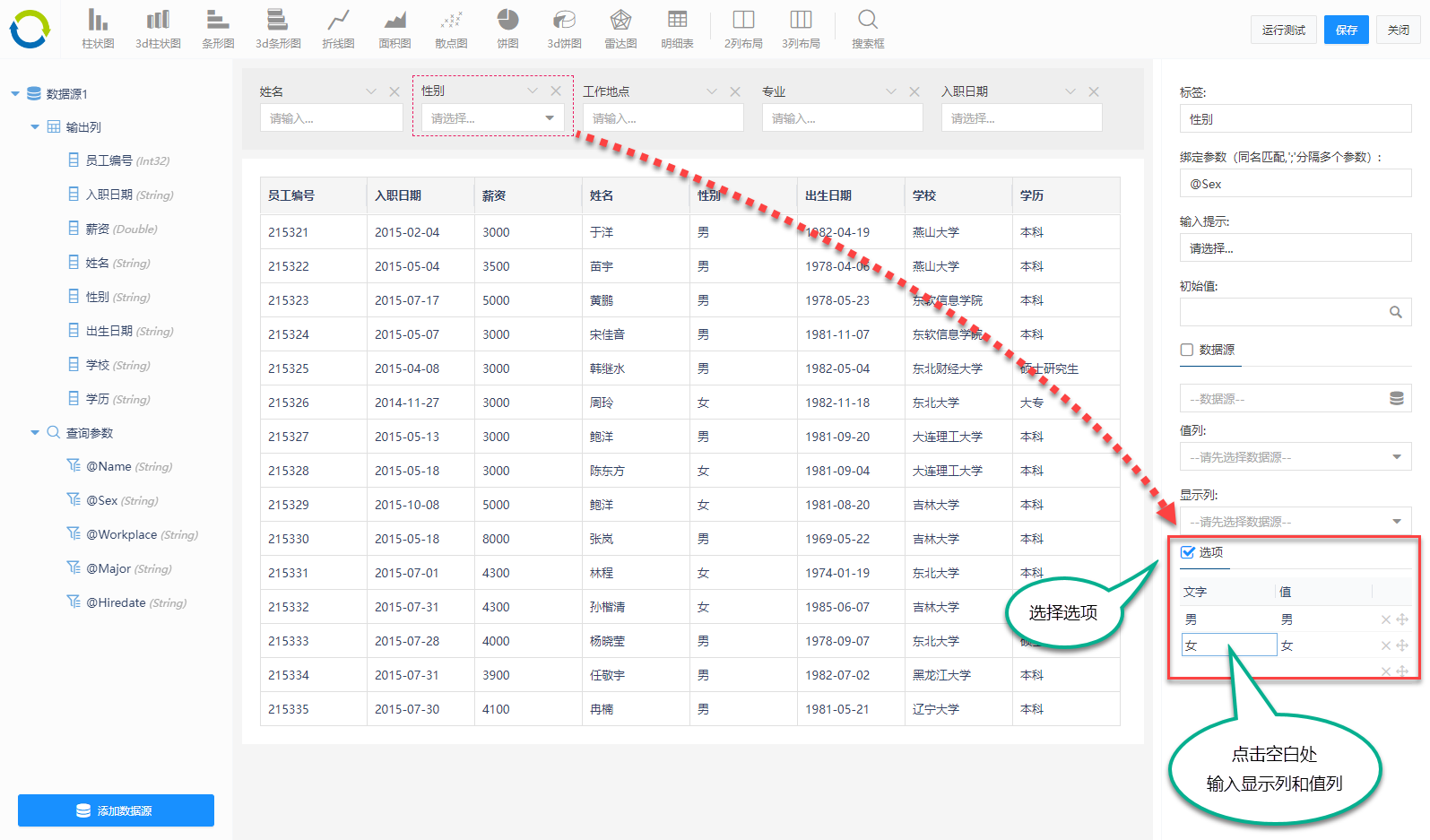The image size is (1430, 840).
Task: Remove the 工作地点 filter with its X
Action: point(735,91)
